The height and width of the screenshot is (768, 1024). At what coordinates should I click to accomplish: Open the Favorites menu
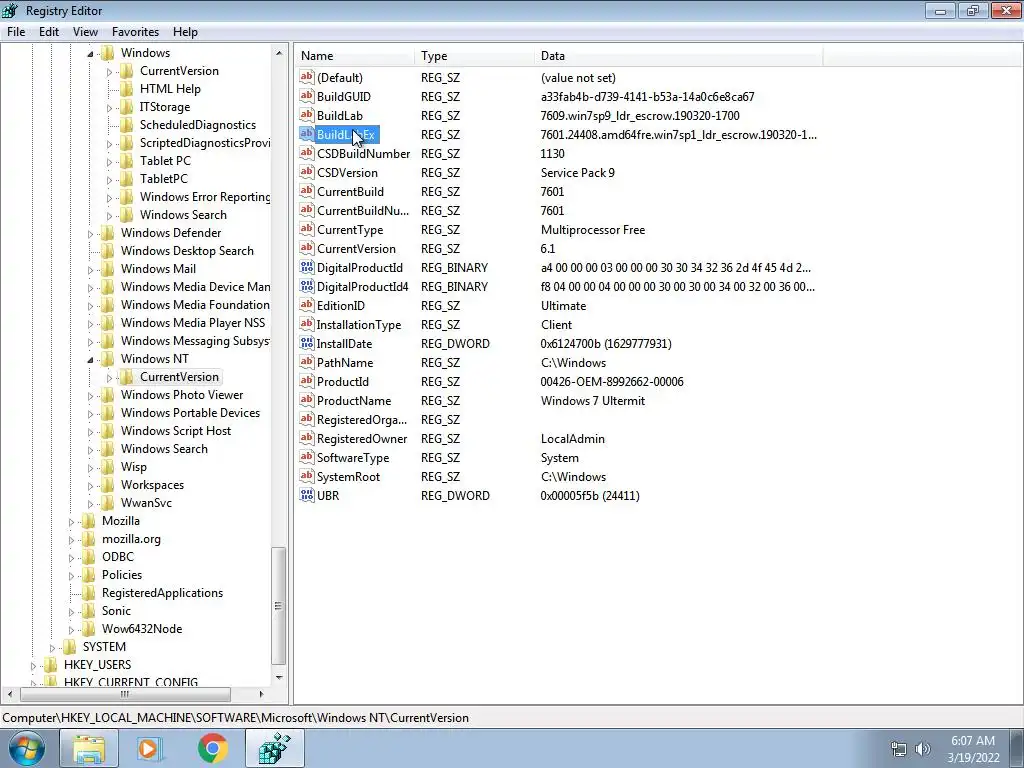coord(135,31)
